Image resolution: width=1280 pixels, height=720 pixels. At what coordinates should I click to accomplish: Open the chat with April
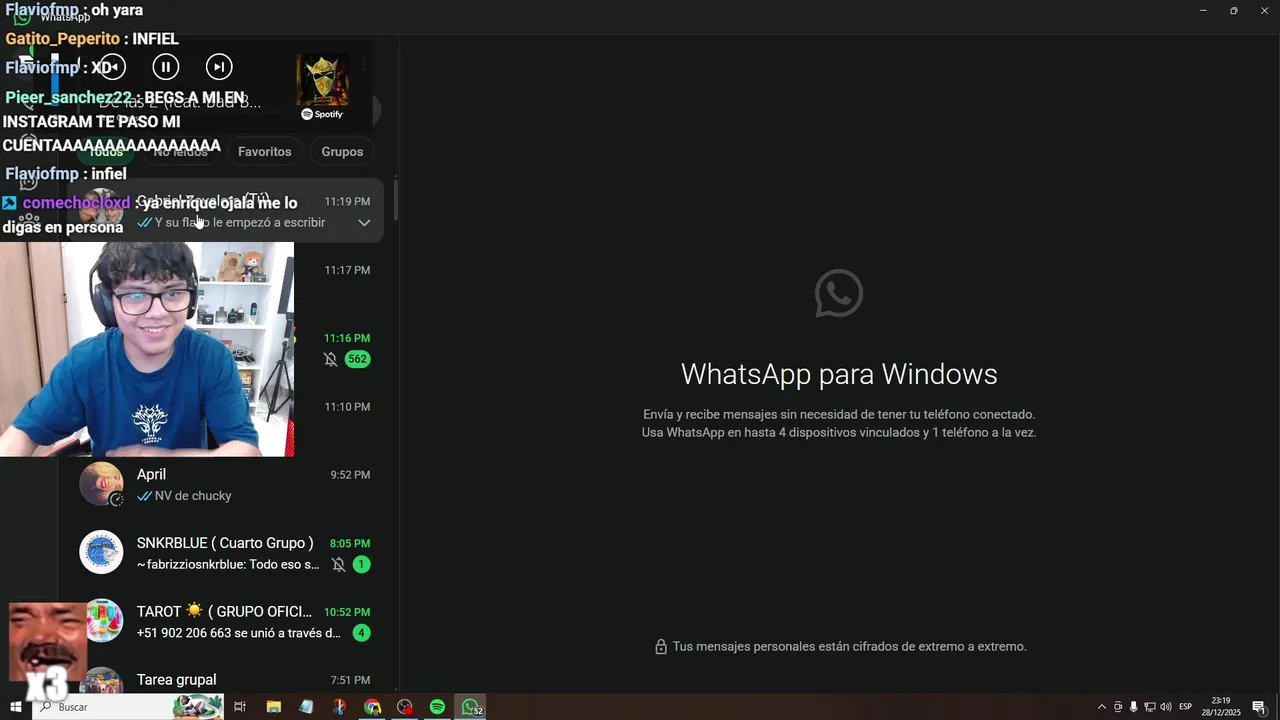[225, 485]
